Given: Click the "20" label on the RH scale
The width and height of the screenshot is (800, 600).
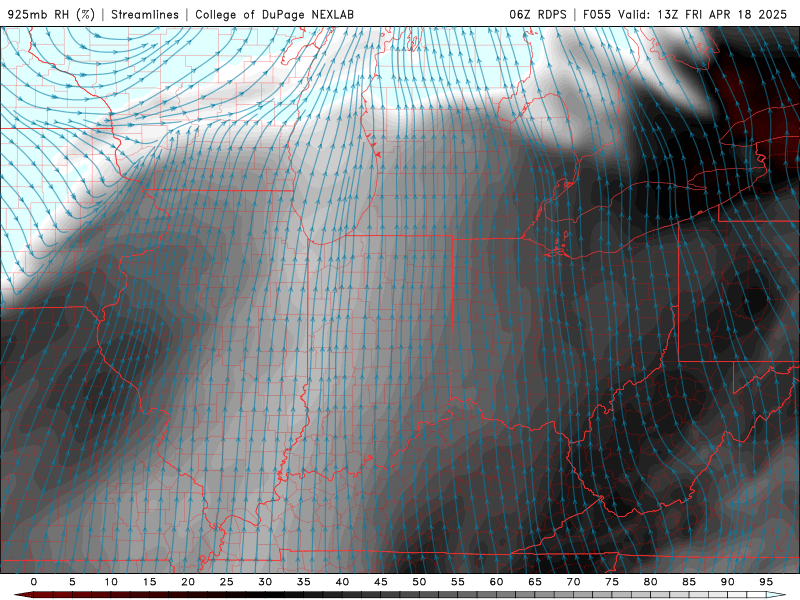Looking at the screenshot, I should click(x=188, y=582).
